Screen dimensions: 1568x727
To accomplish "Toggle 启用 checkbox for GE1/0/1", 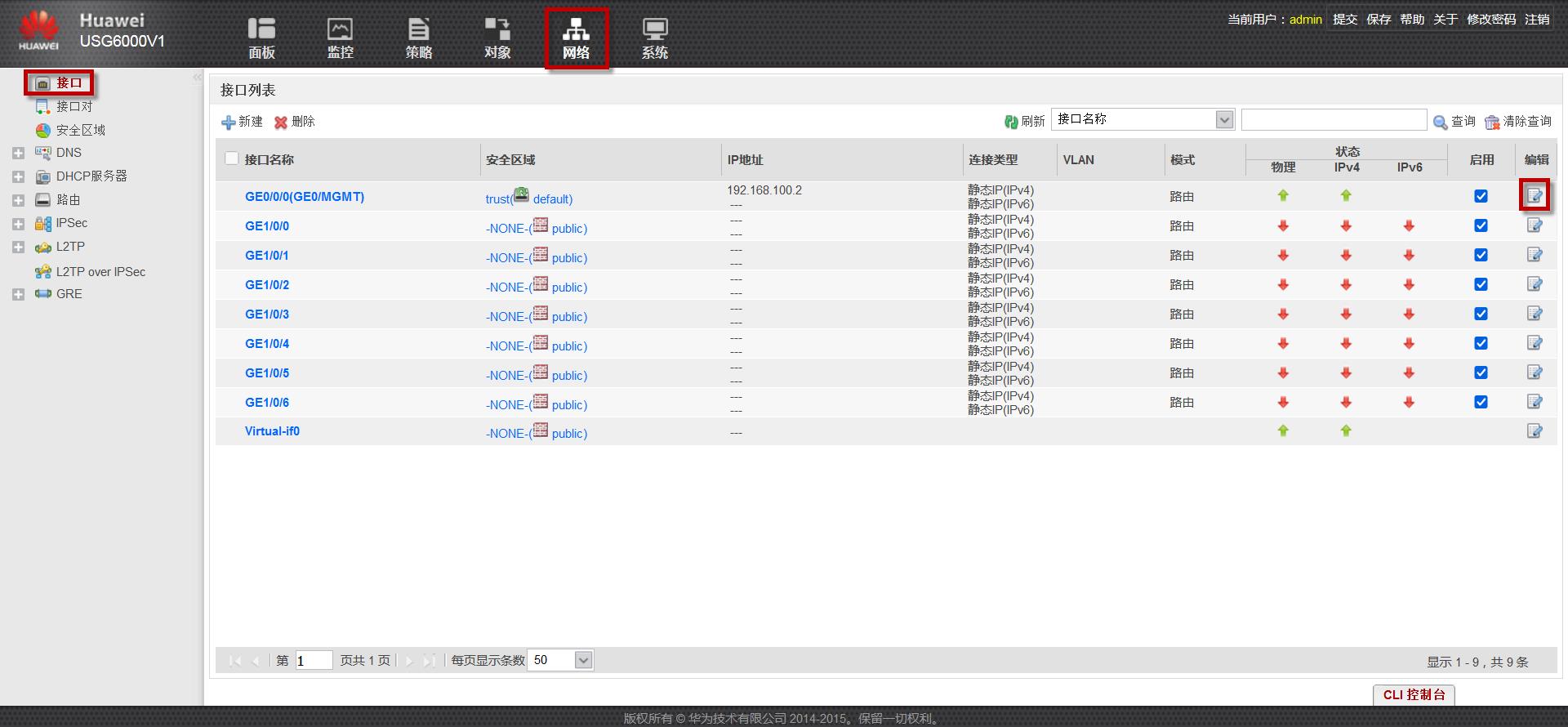I will [1481, 255].
